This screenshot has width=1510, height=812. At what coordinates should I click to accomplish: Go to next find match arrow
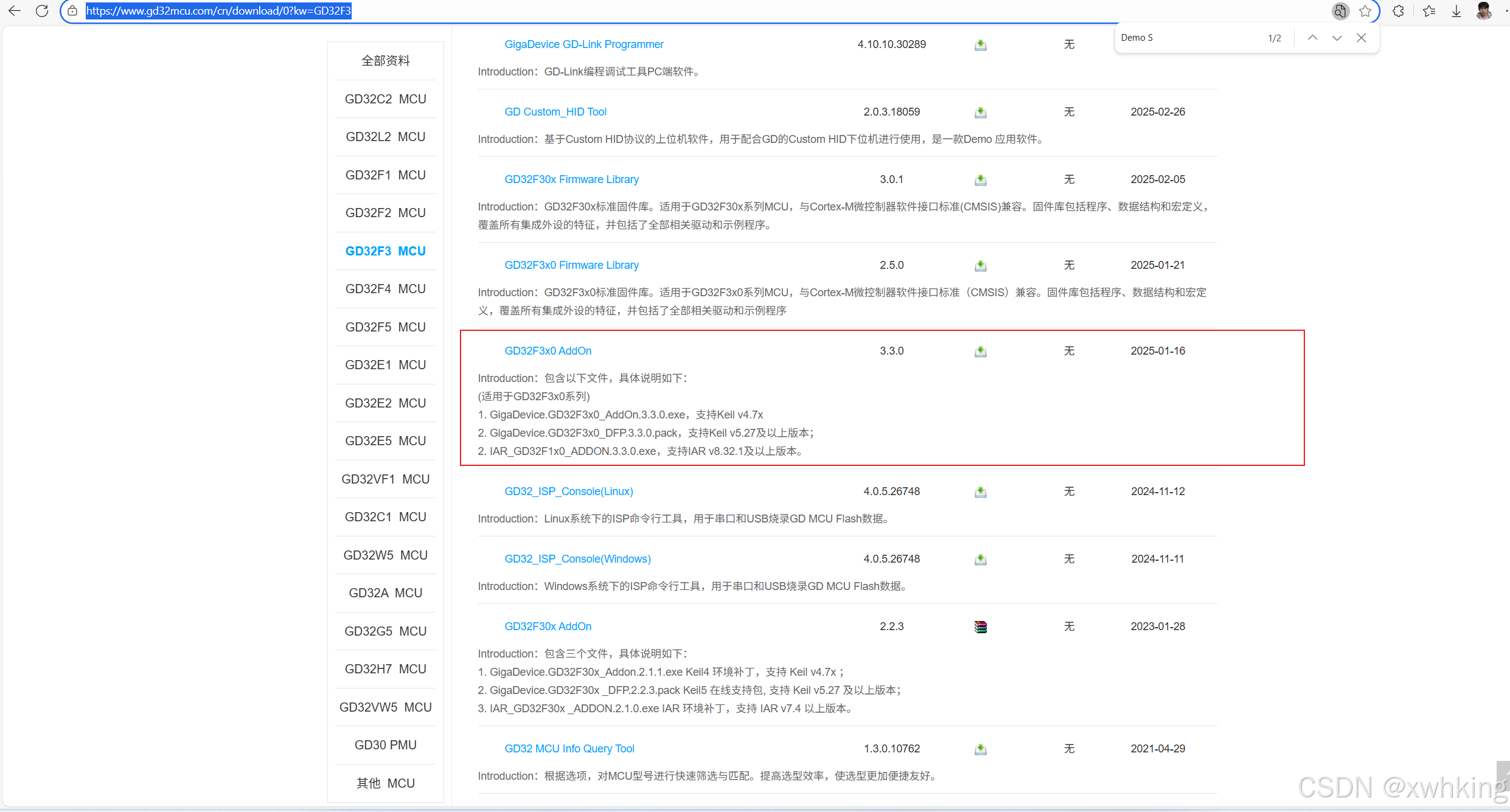coord(1337,38)
